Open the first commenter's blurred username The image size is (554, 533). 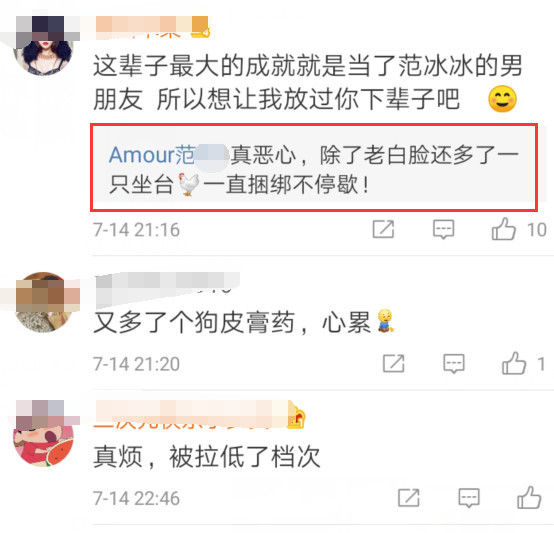152,27
